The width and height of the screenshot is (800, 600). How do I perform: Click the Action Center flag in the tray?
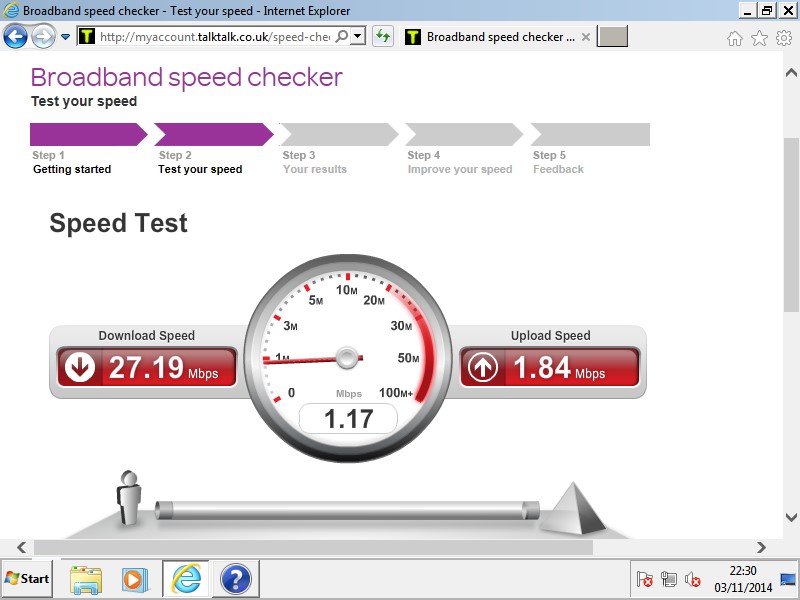click(x=645, y=580)
